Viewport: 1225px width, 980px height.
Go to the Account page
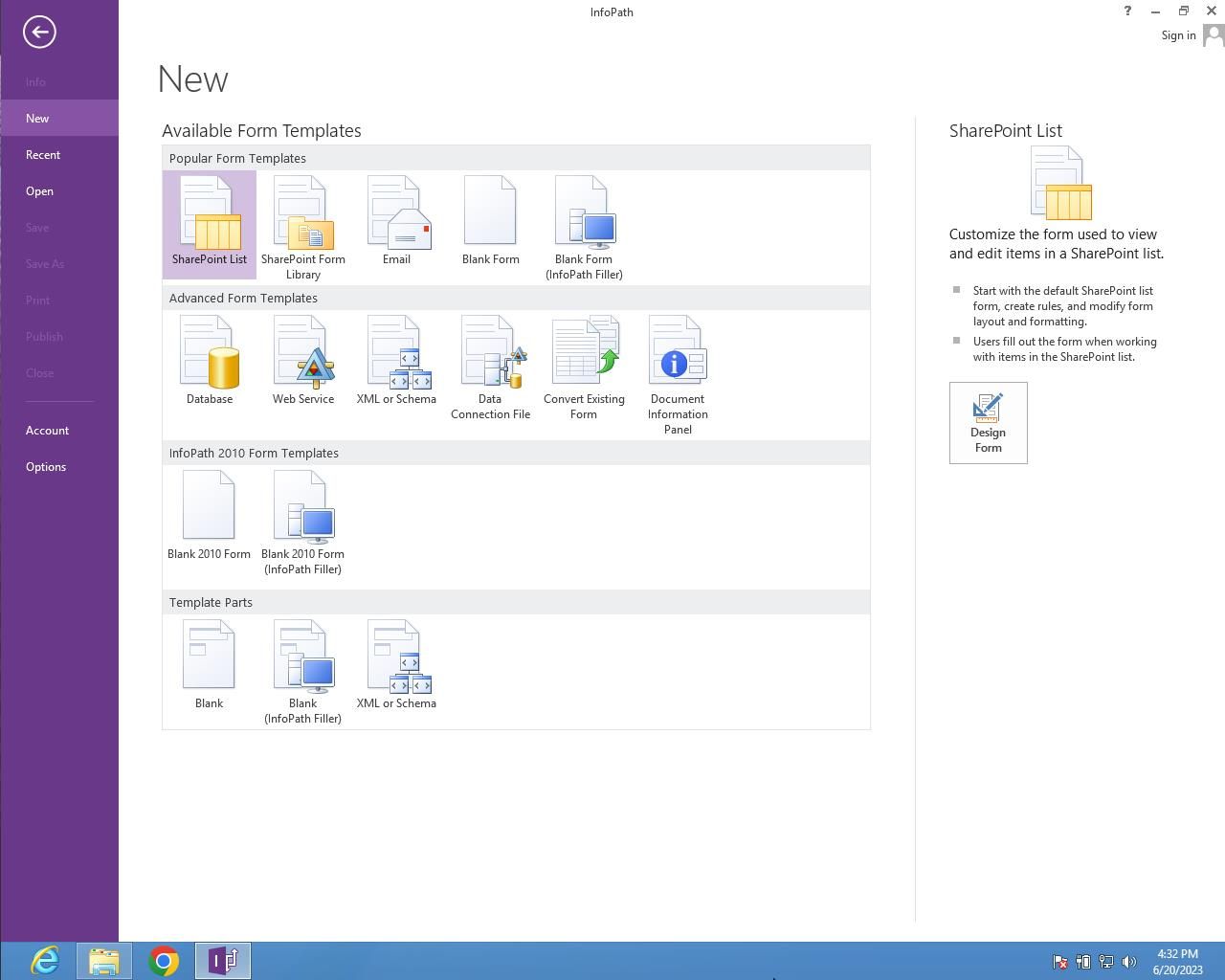(47, 431)
